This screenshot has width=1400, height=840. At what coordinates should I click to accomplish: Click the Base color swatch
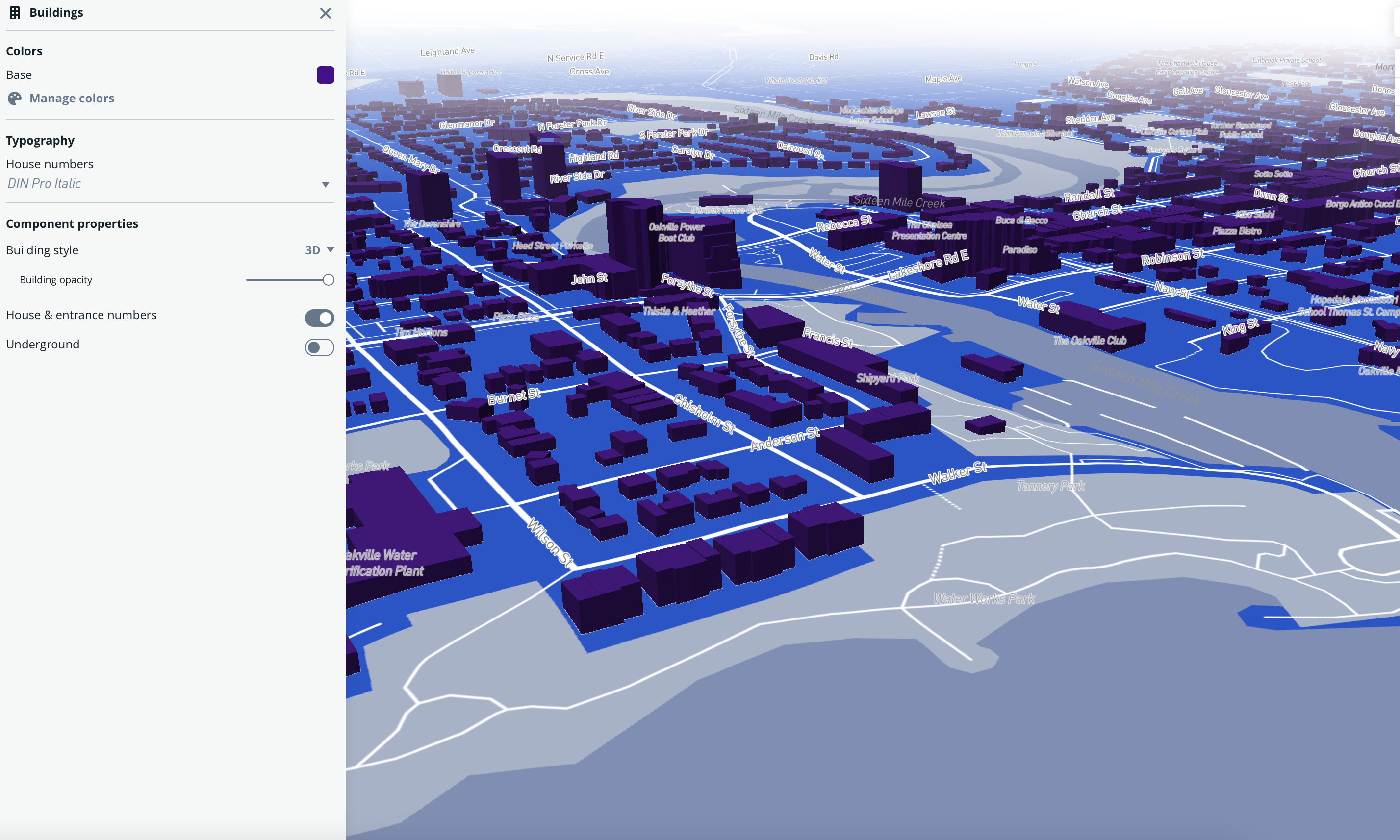325,74
